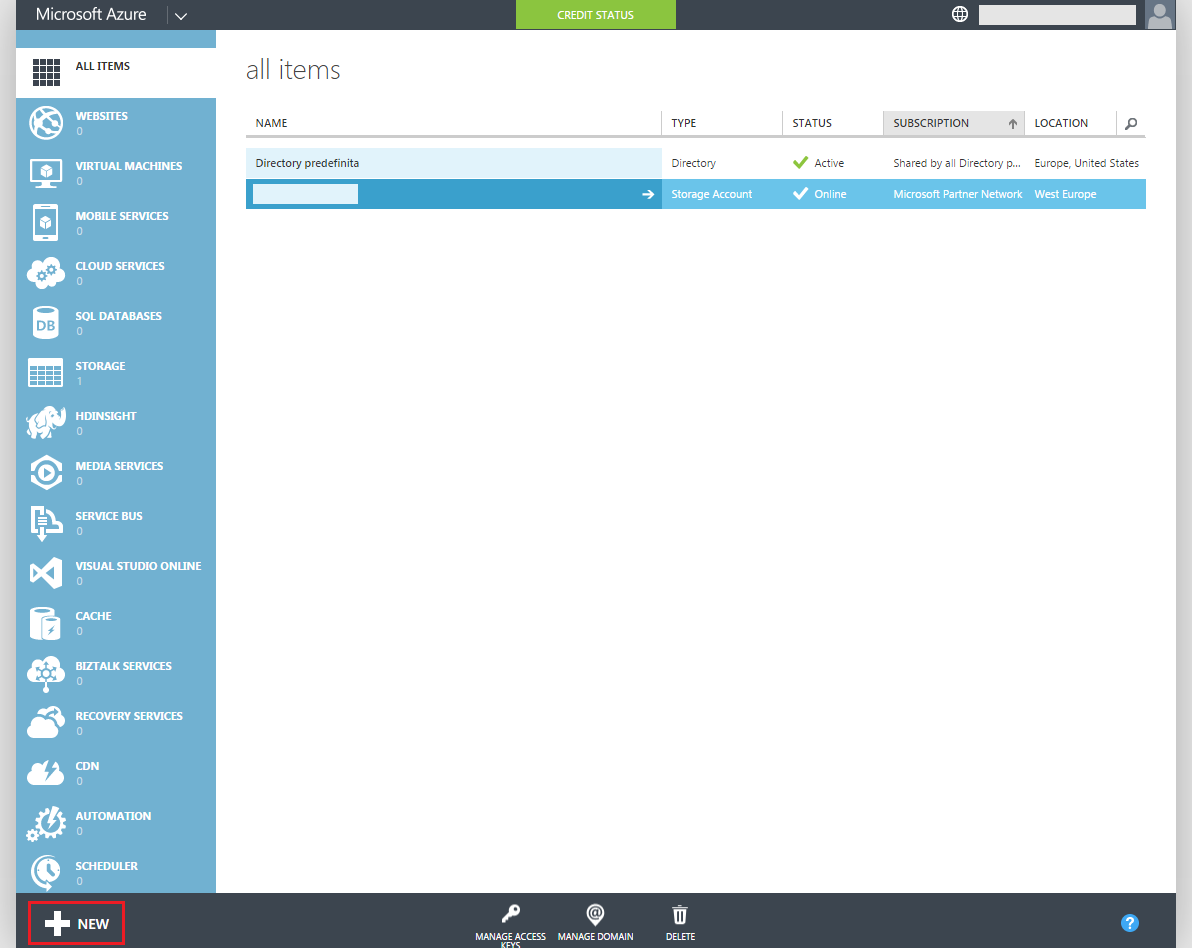Click the table search magnifier icon
This screenshot has width=1192, height=948.
click(1131, 123)
